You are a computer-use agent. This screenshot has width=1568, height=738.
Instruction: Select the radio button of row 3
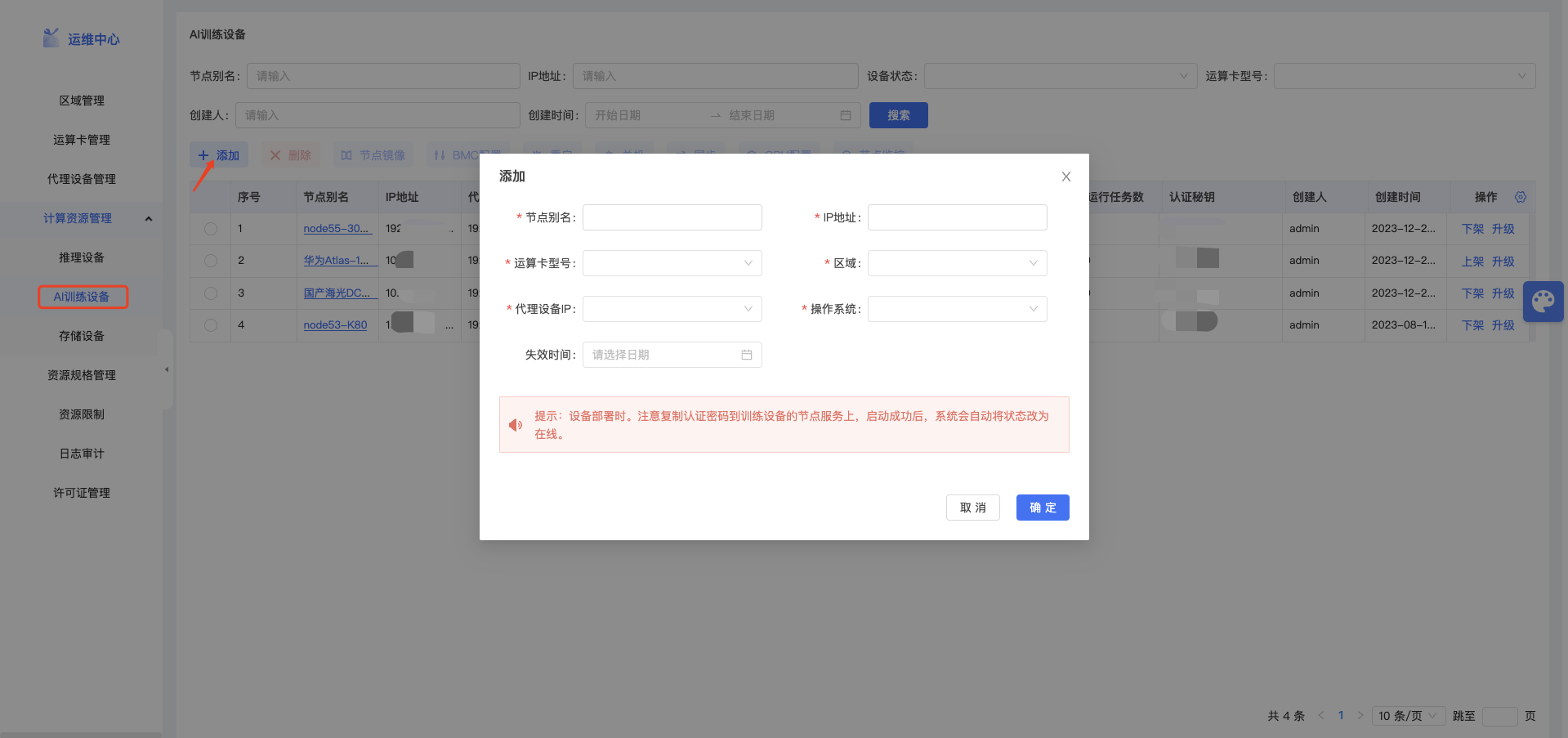pyautogui.click(x=211, y=293)
